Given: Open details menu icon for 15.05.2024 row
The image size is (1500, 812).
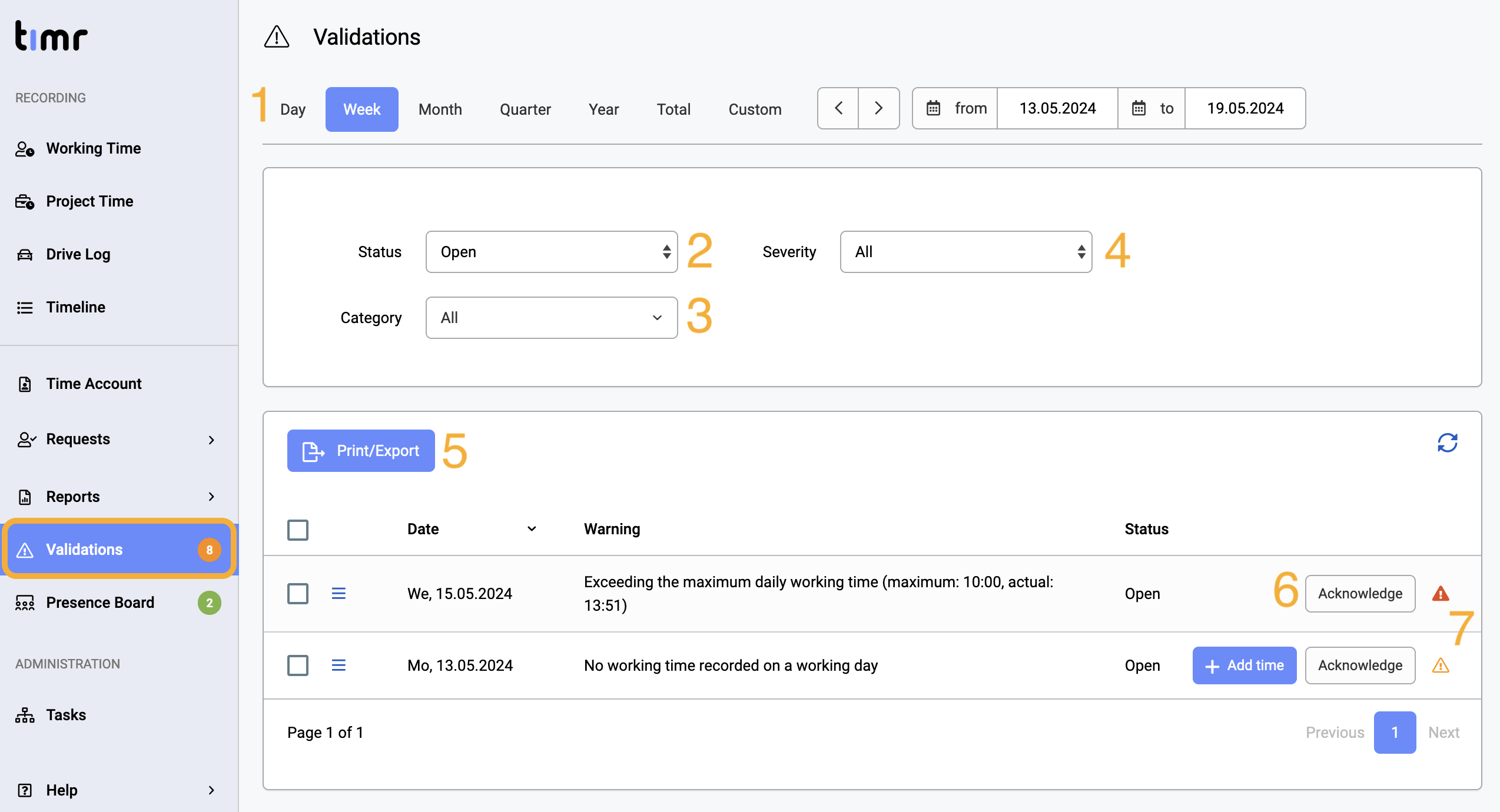Looking at the screenshot, I should [339, 594].
